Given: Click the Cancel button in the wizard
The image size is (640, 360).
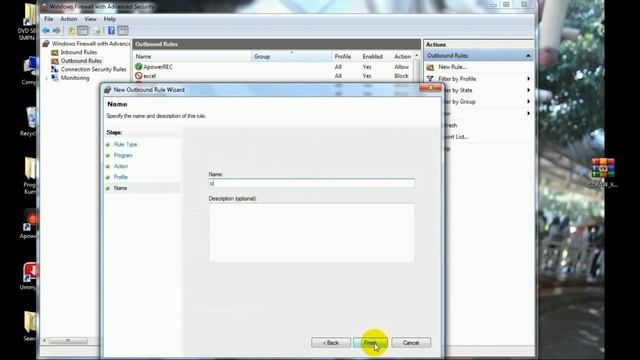Looking at the screenshot, I should 411,343.
